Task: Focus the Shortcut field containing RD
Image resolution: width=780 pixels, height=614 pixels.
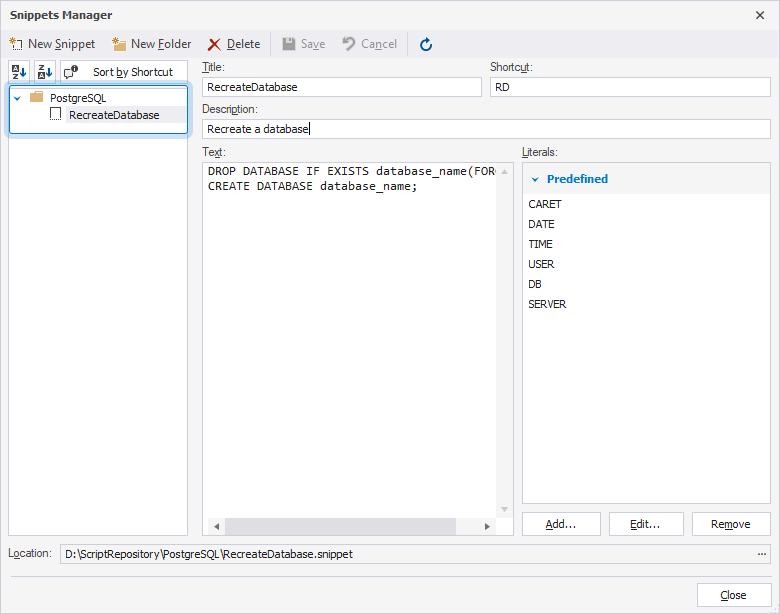Action: tap(630, 87)
